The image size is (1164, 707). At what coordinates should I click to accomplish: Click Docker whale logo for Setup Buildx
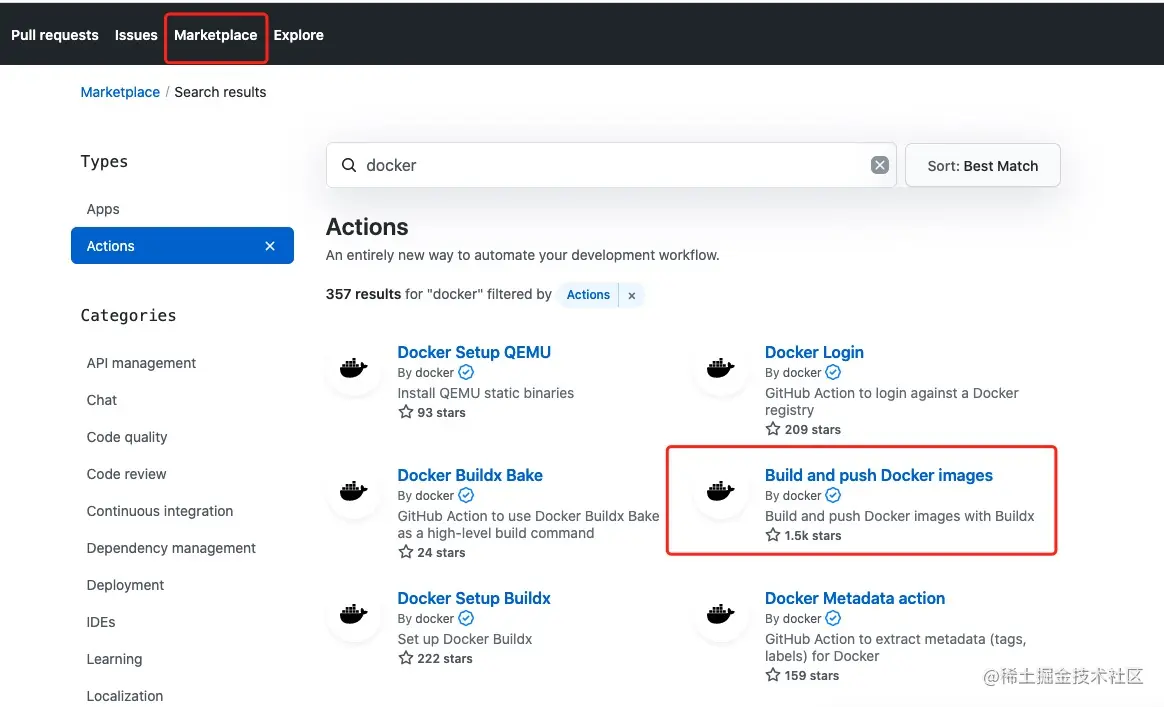point(354,614)
